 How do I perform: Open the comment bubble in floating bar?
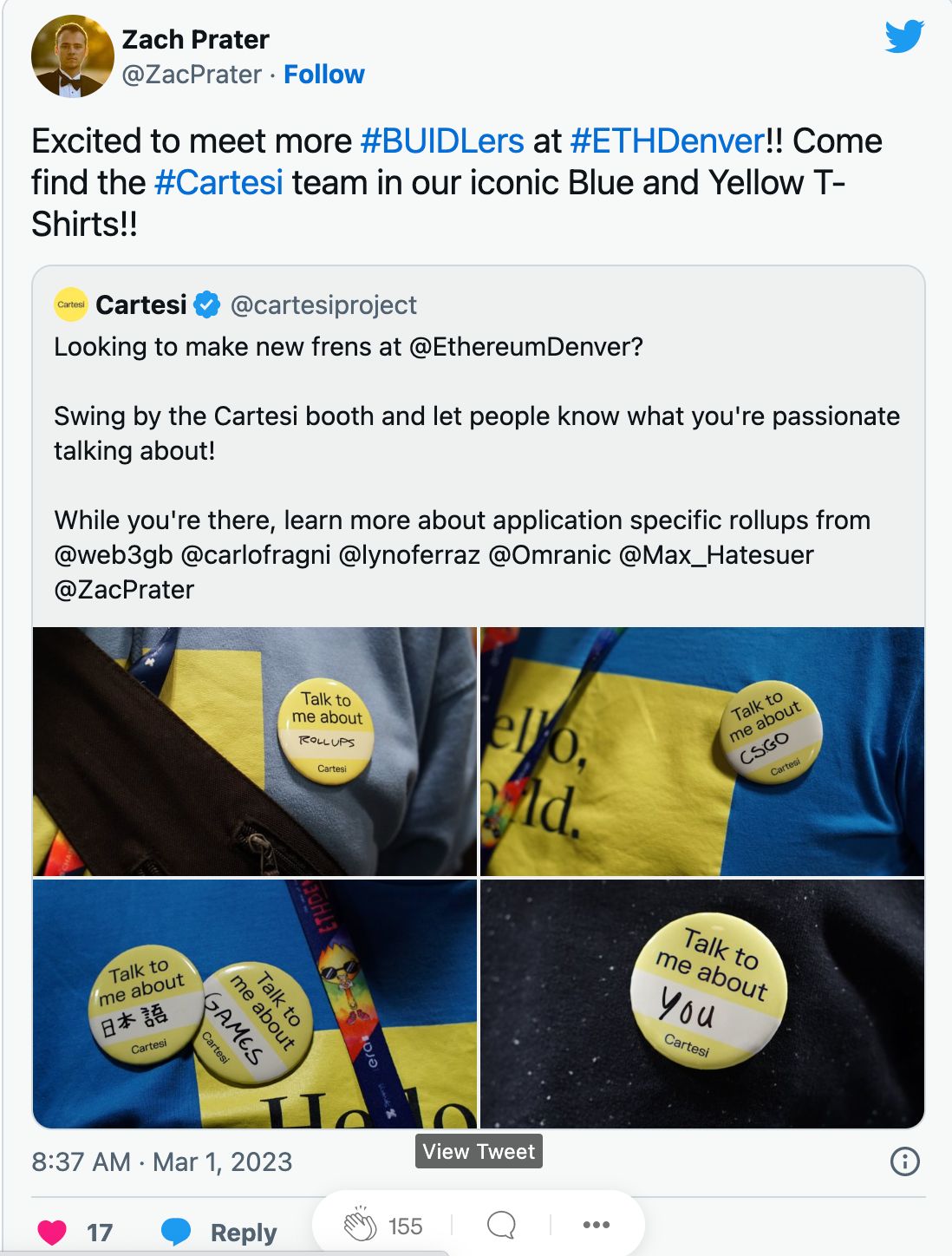point(501,1225)
